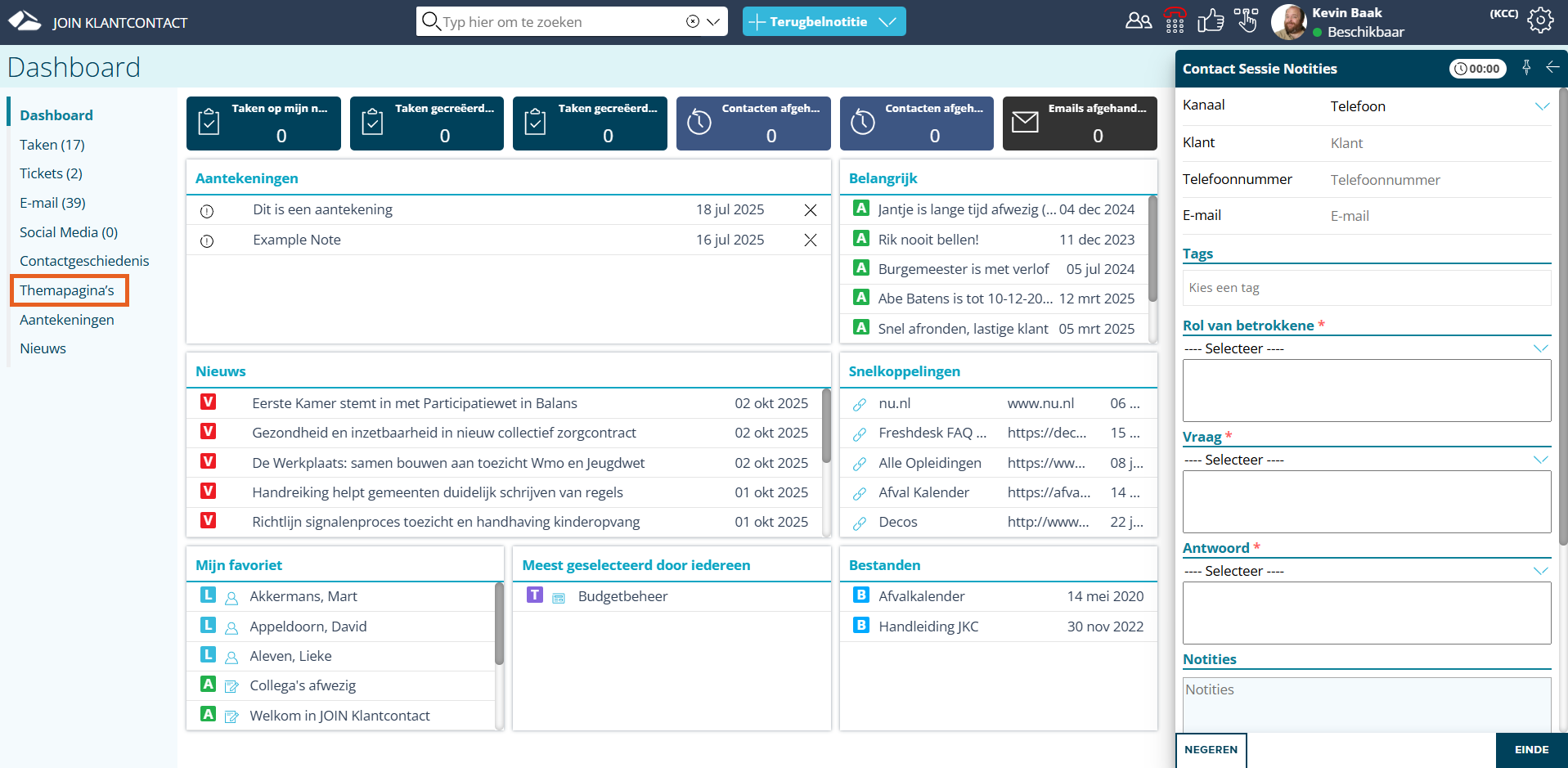Viewport: 1568px width, 768px height.
Task: Click the touch pointer icon in header
Action: point(1247,21)
